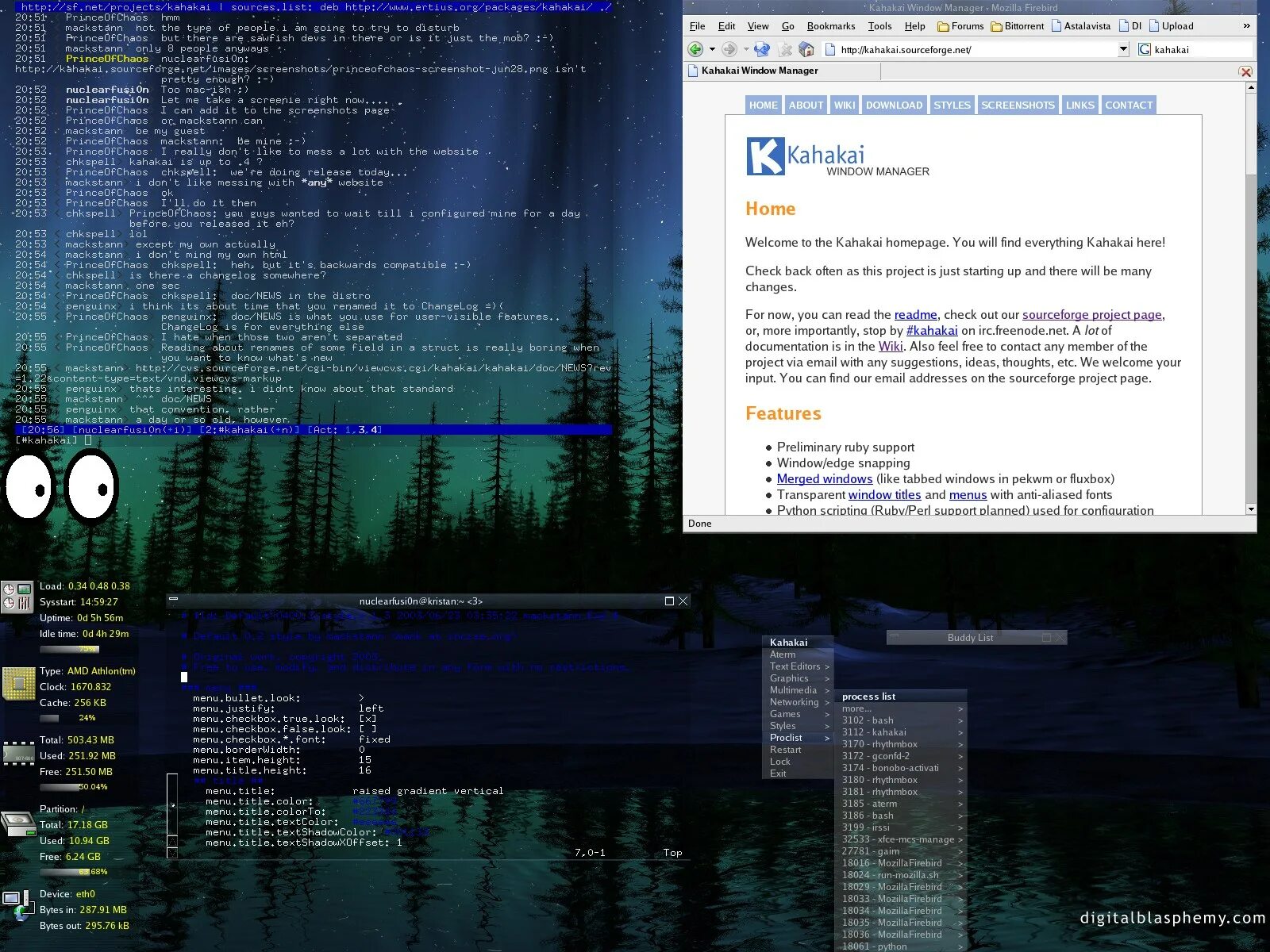Expand the Games submenu
Screen dimensions: 1270x952
click(x=799, y=714)
